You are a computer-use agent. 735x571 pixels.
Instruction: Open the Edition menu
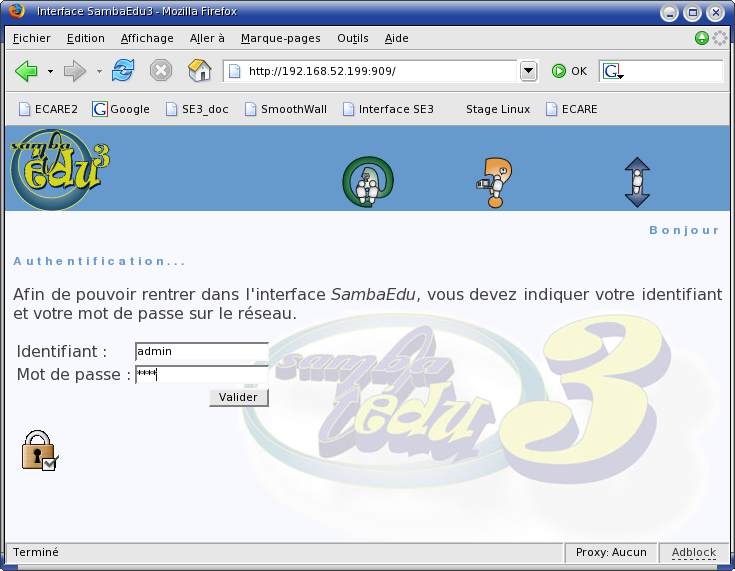coord(86,38)
